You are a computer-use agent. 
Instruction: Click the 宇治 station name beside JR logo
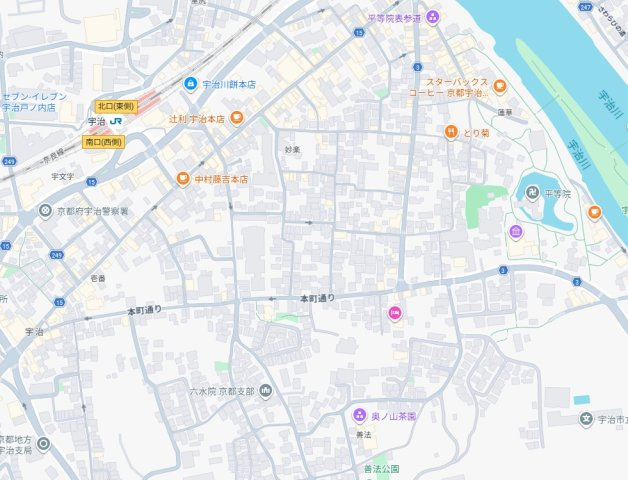(x=97, y=121)
